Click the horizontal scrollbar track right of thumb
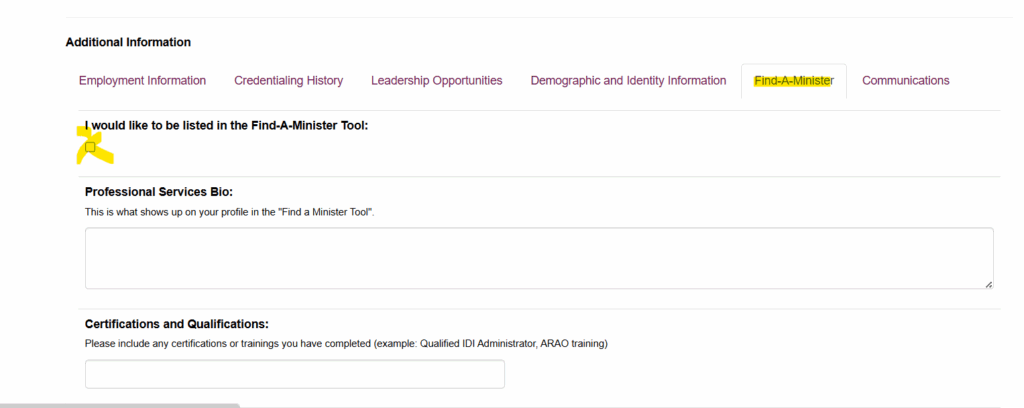The image size is (1024, 408). [600, 405]
